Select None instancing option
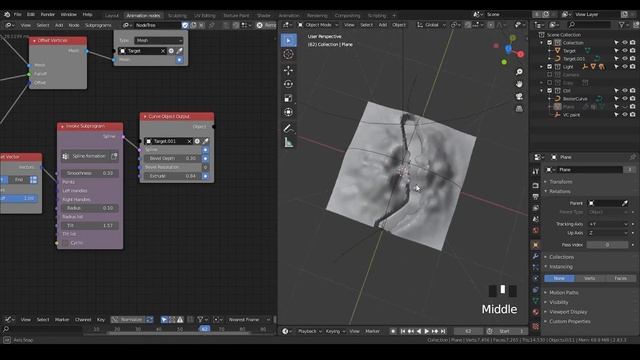Screen dimensions: 640x360 point(559,278)
